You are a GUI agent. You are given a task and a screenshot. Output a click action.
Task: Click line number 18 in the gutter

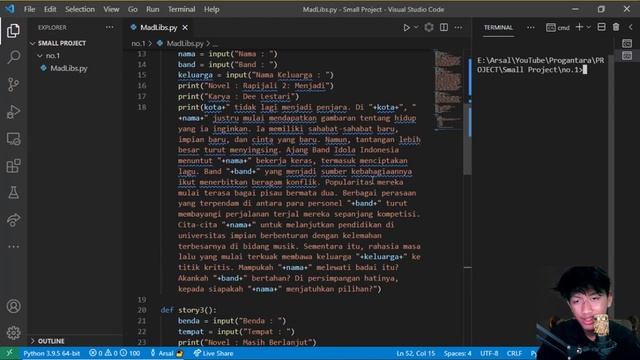[142, 107]
